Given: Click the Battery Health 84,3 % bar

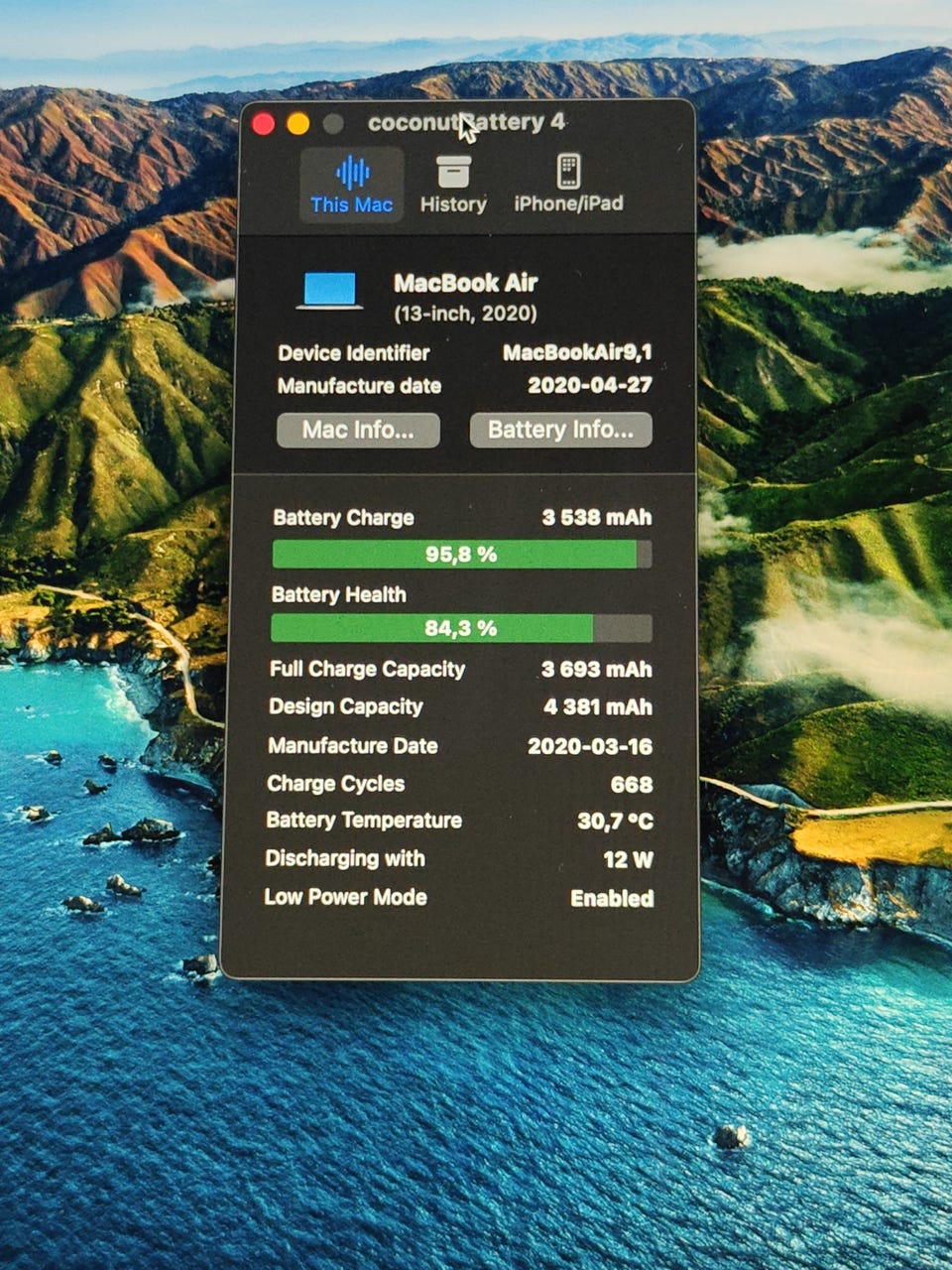Looking at the screenshot, I should pyautogui.click(x=461, y=628).
